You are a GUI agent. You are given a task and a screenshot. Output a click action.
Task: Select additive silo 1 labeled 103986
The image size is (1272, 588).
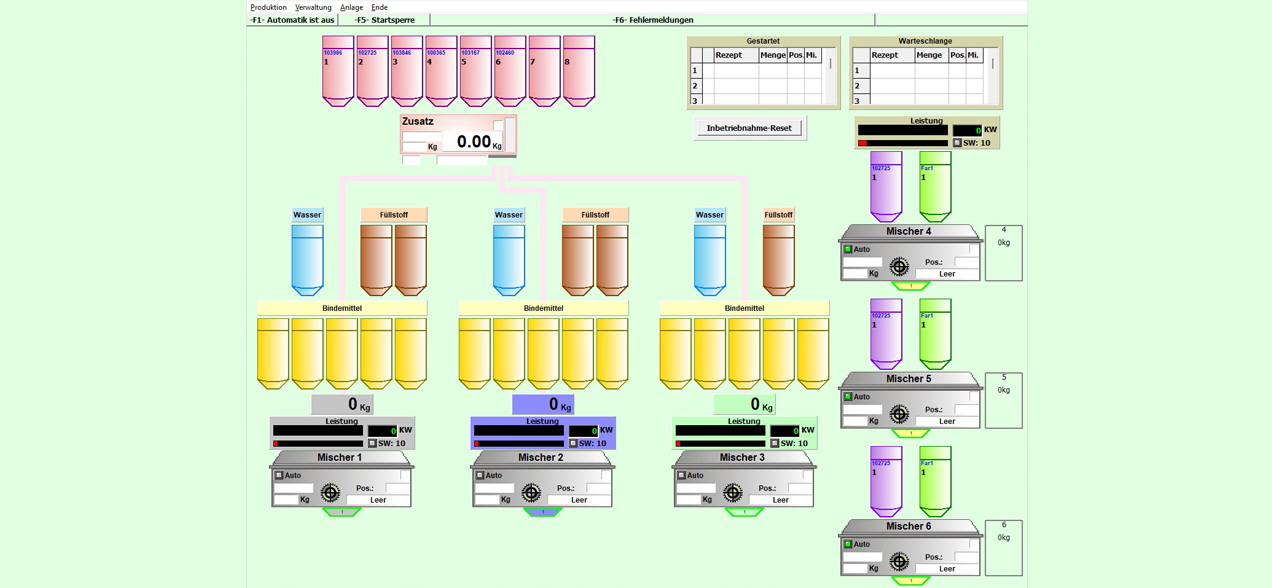338,72
